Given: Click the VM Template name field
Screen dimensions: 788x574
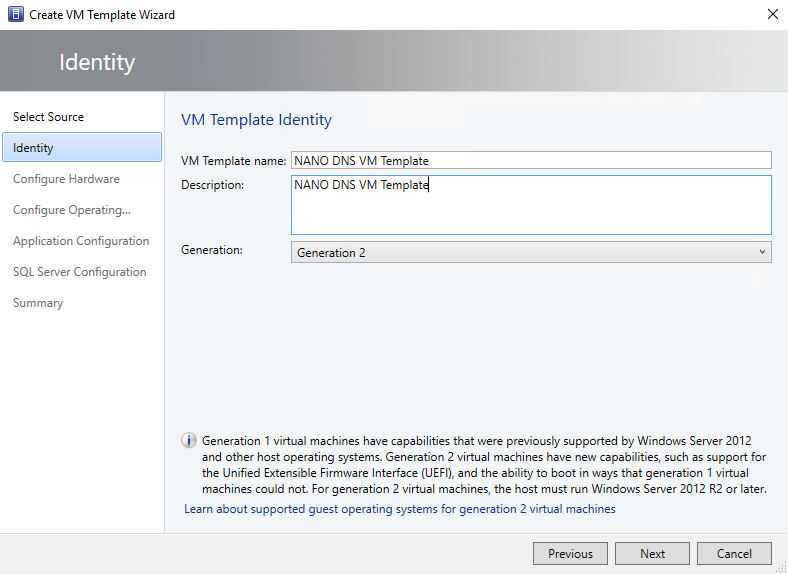Looking at the screenshot, I should pos(531,160).
